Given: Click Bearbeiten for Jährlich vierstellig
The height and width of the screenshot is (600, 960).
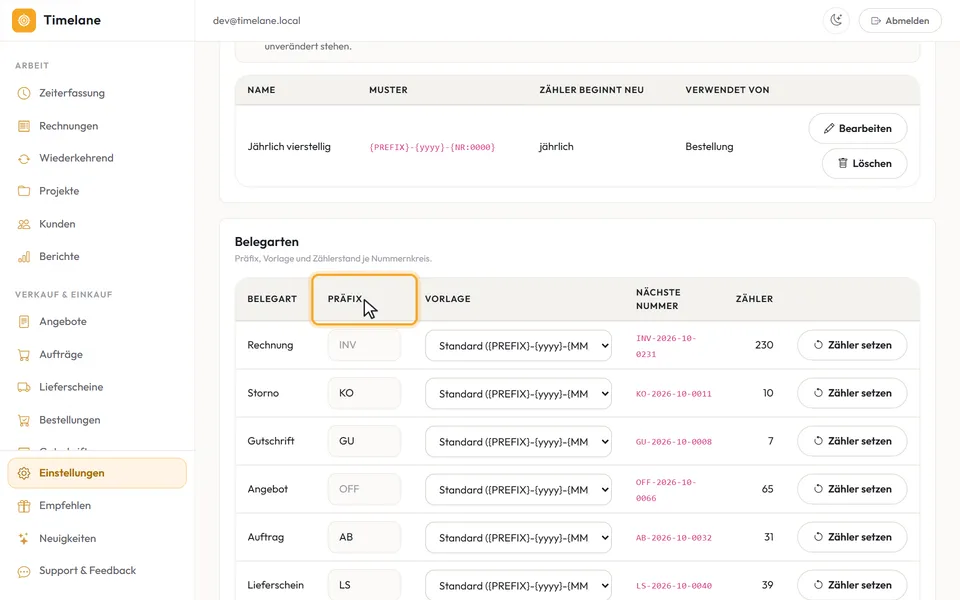Looking at the screenshot, I should (x=858, y=129).
